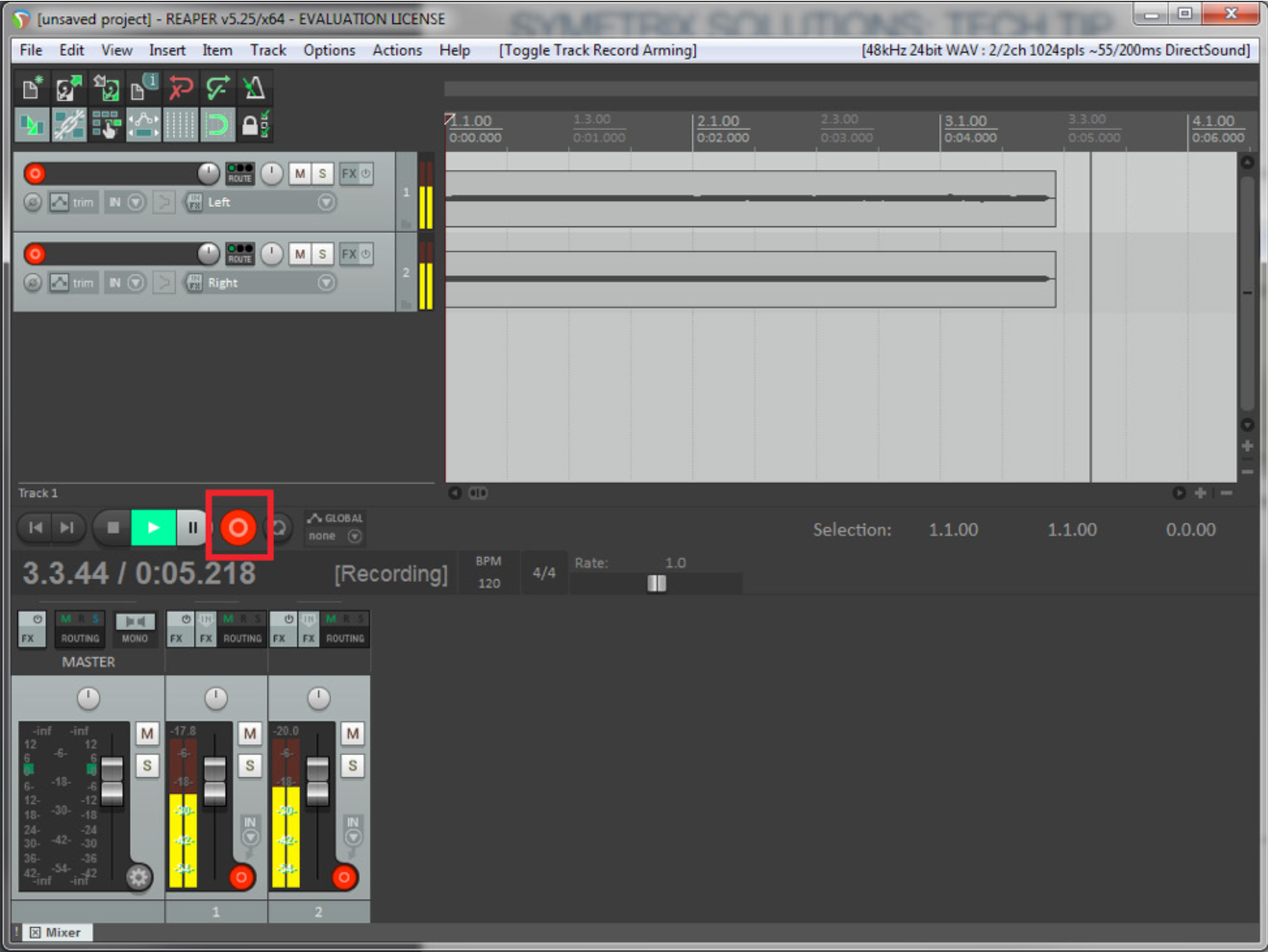This screenshot has height=952, width=1268.
Task: Open FX on the Left track
Action: click(349, 173)
